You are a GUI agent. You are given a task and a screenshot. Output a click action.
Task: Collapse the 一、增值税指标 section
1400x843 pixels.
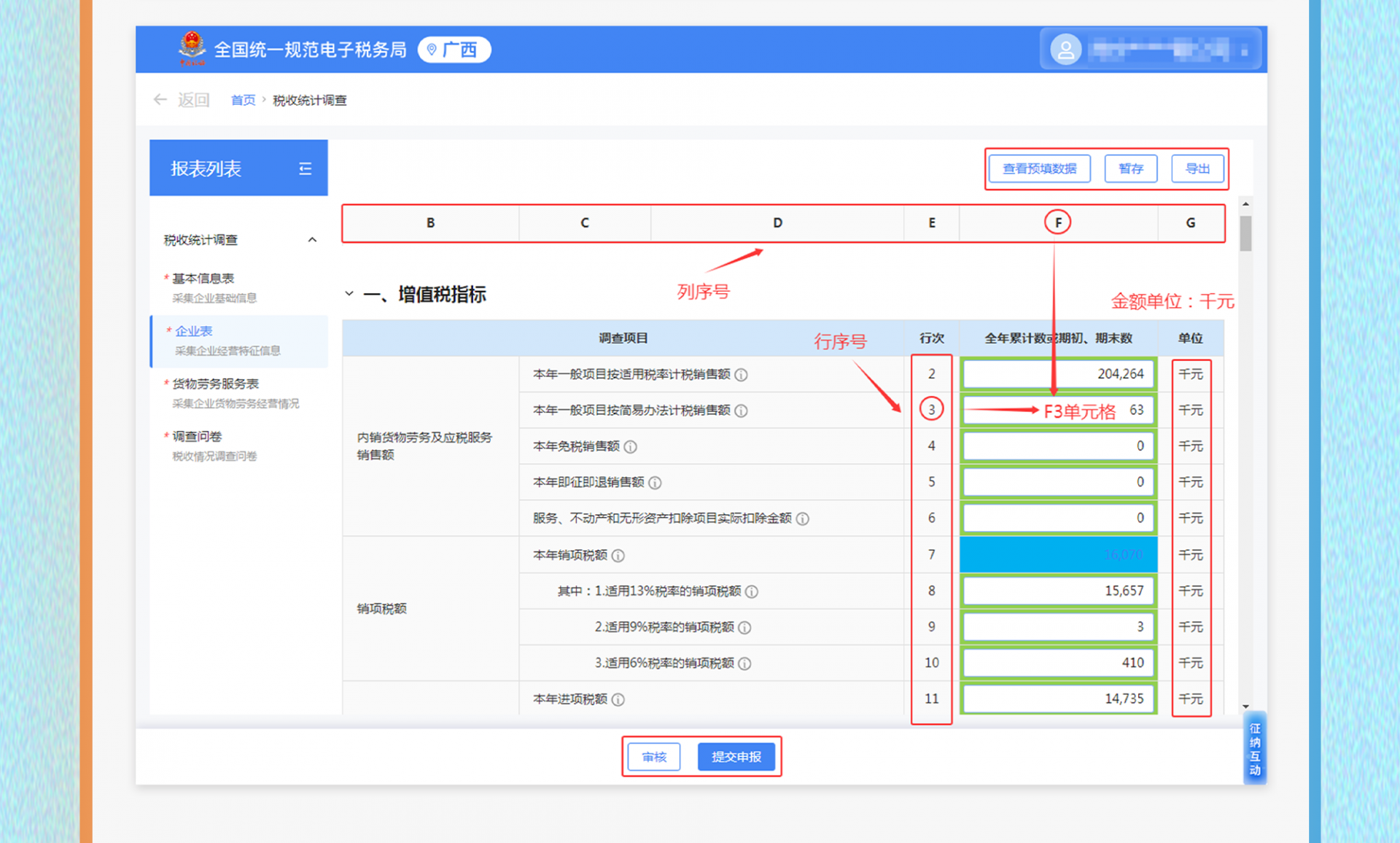349,294
